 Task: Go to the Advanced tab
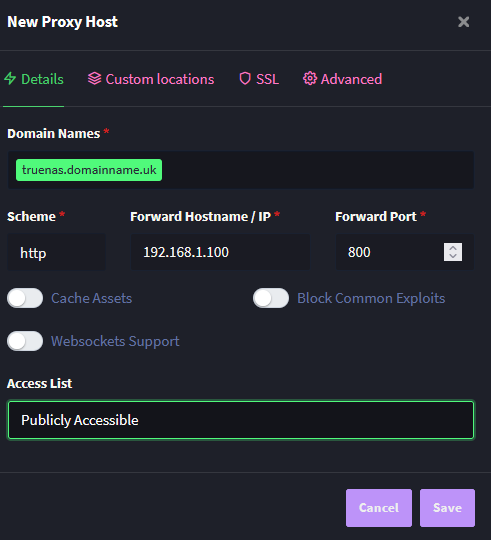342,79
